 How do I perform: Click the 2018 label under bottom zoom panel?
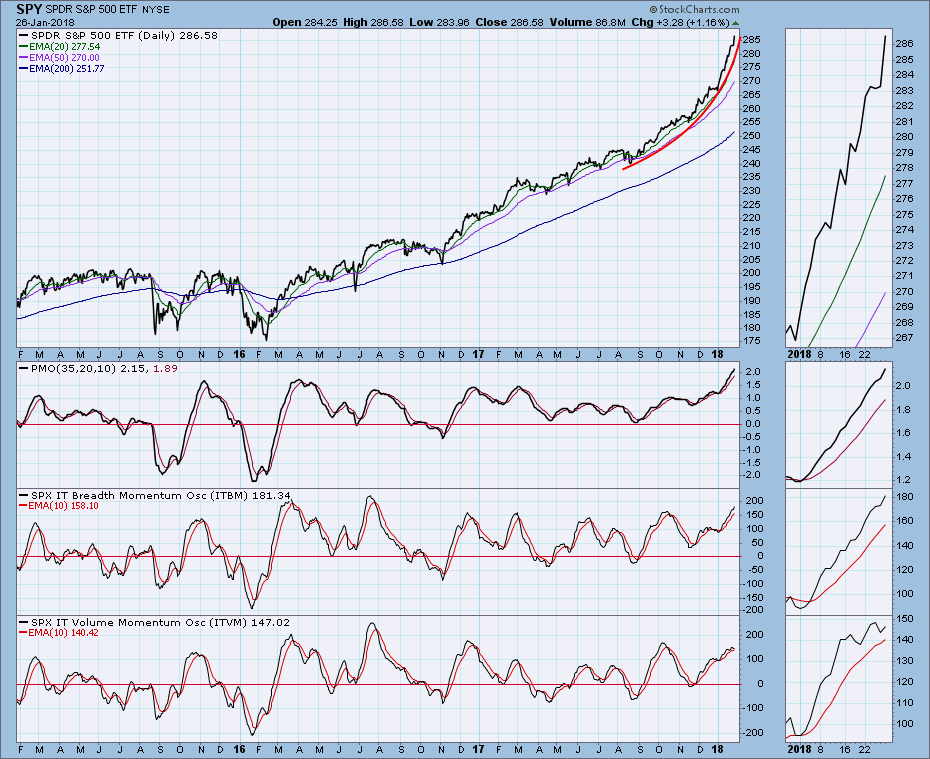tap(799, 750)
